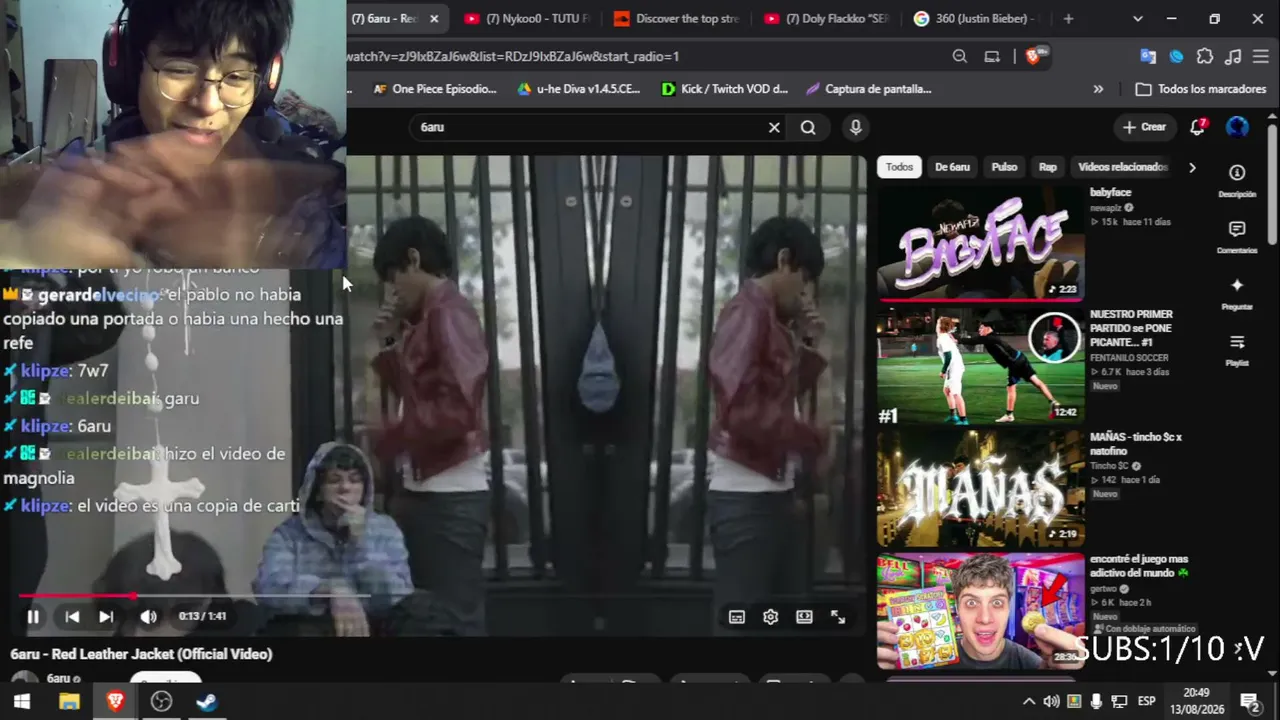
Task: Open the One Piece Episodio bookmark
Action: click(435, 89)
